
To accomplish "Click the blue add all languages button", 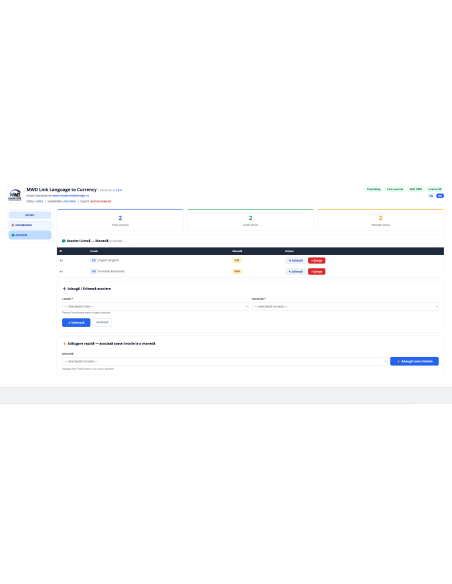I will [x=414, y=361].
